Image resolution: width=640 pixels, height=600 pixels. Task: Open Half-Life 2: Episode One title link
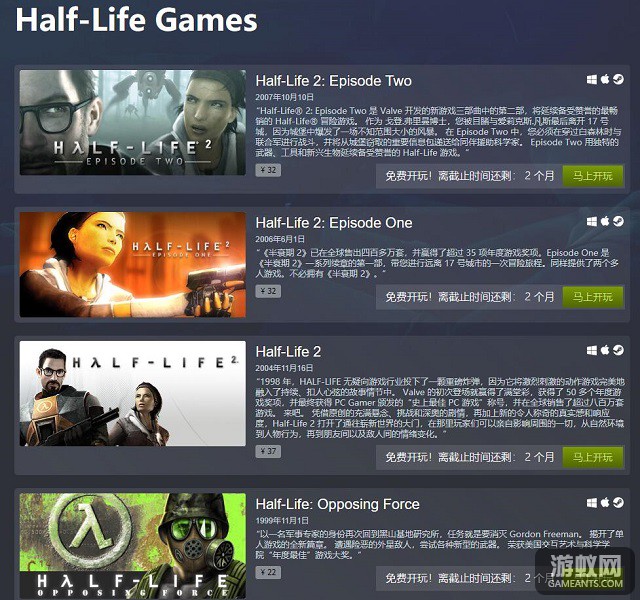[x=334, y=223]
